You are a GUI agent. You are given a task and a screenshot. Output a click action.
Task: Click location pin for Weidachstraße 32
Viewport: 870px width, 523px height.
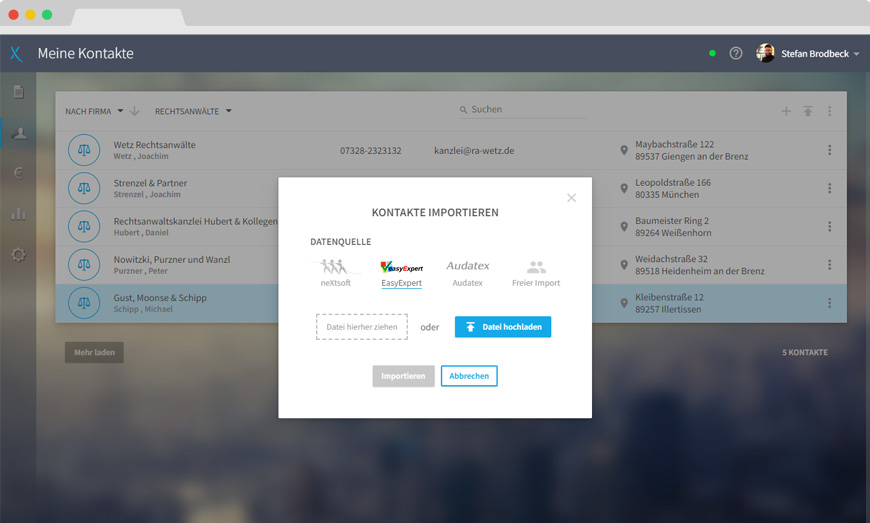coord(624,265)
